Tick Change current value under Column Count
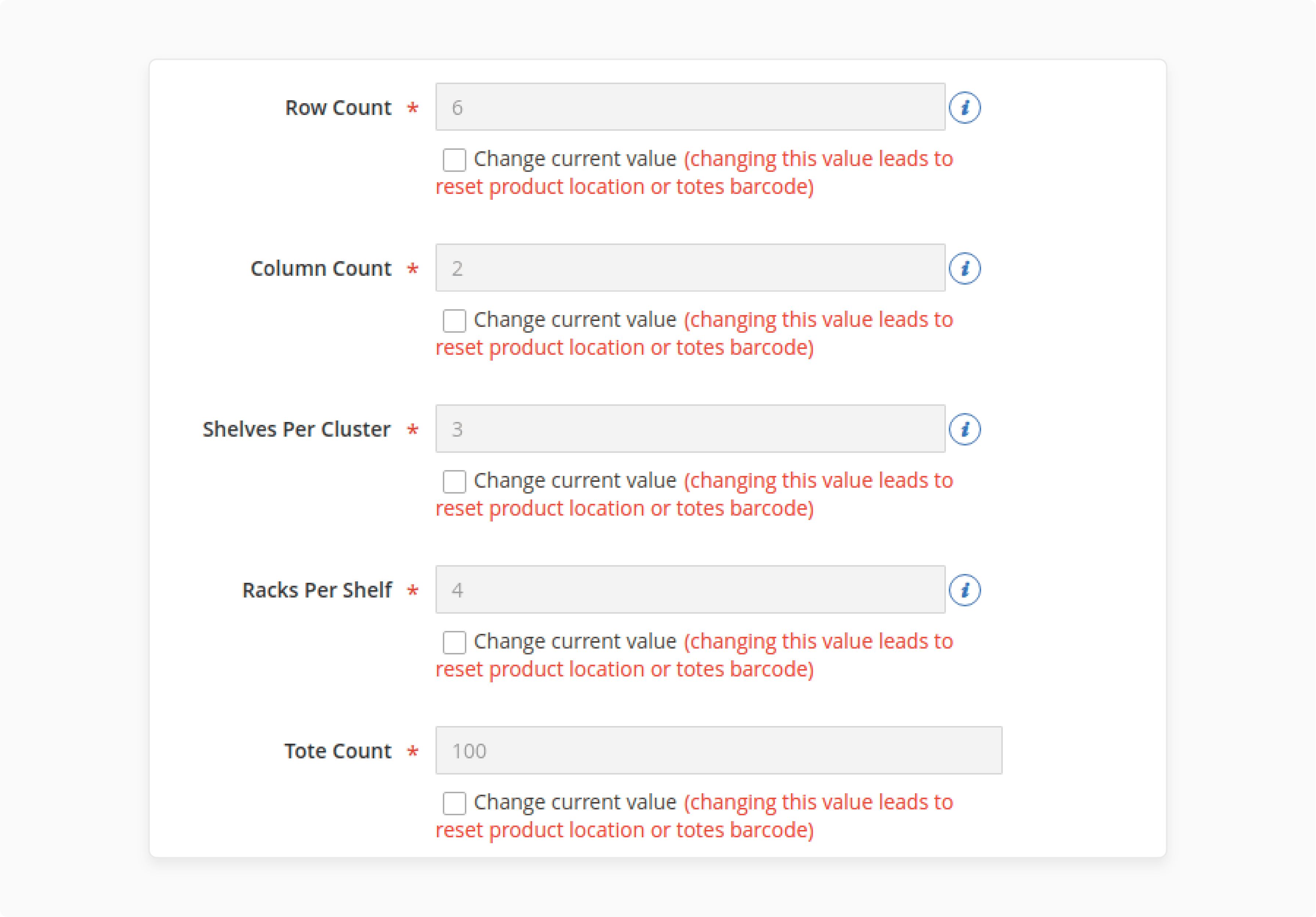 coord(454,321)
